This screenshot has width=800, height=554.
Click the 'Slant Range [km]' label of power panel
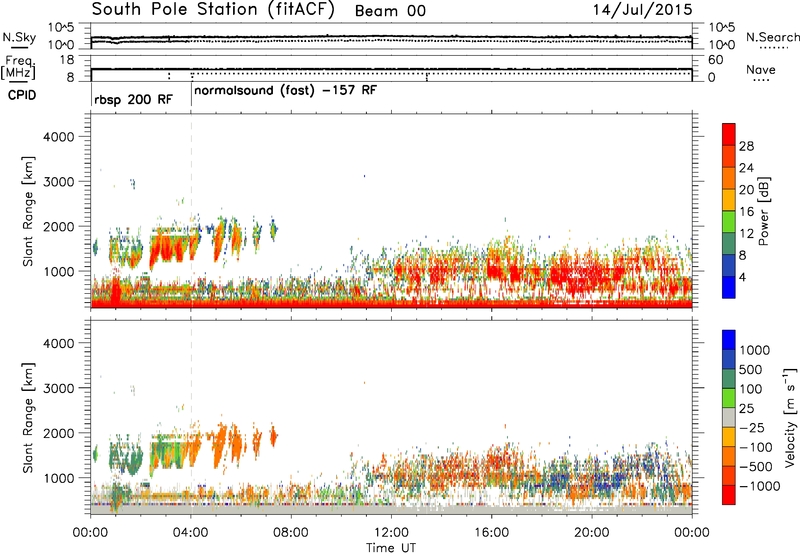(28, 212)
